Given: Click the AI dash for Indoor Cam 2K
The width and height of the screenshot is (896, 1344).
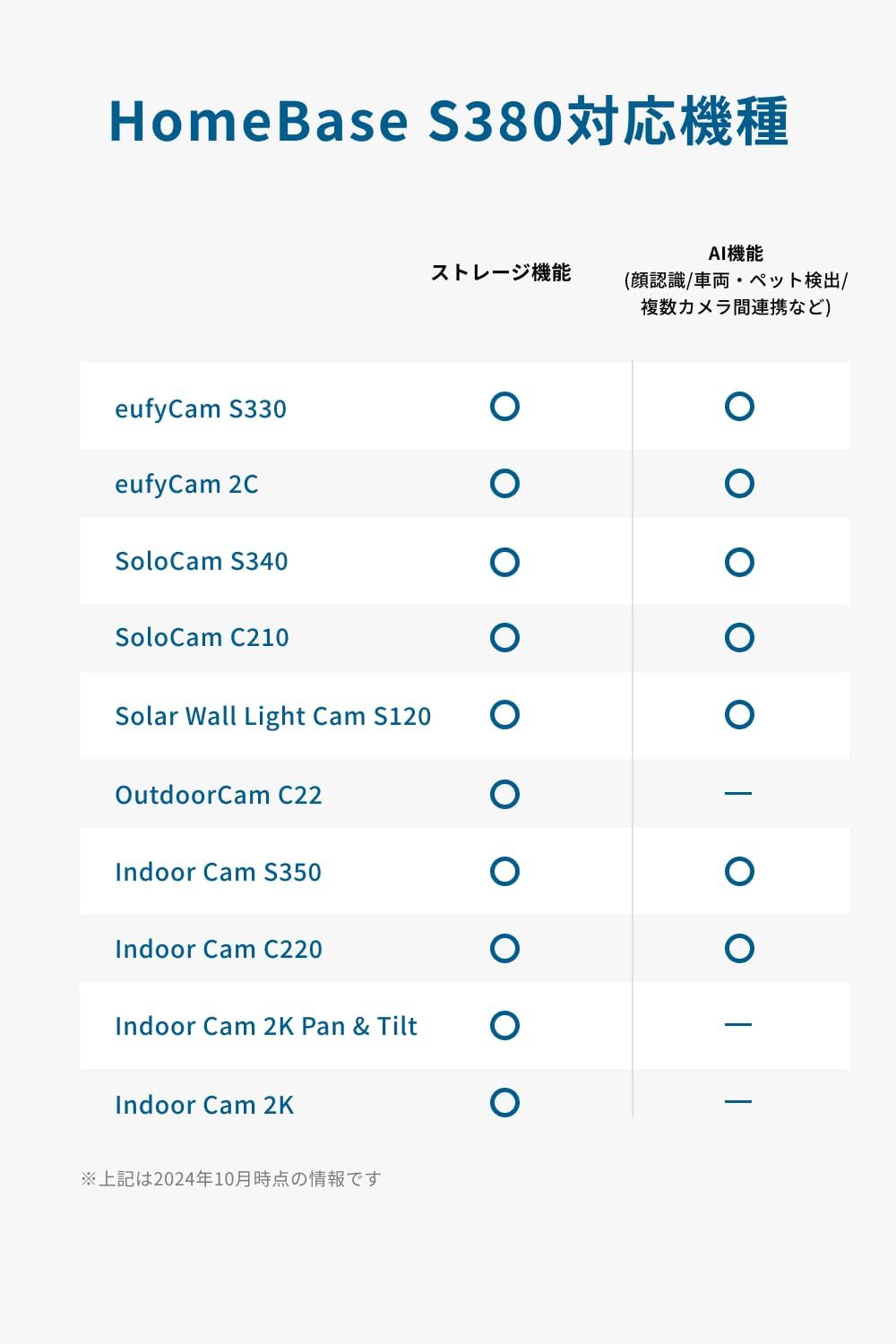Looking at the screenshot, I should [x=738, y=1102].
